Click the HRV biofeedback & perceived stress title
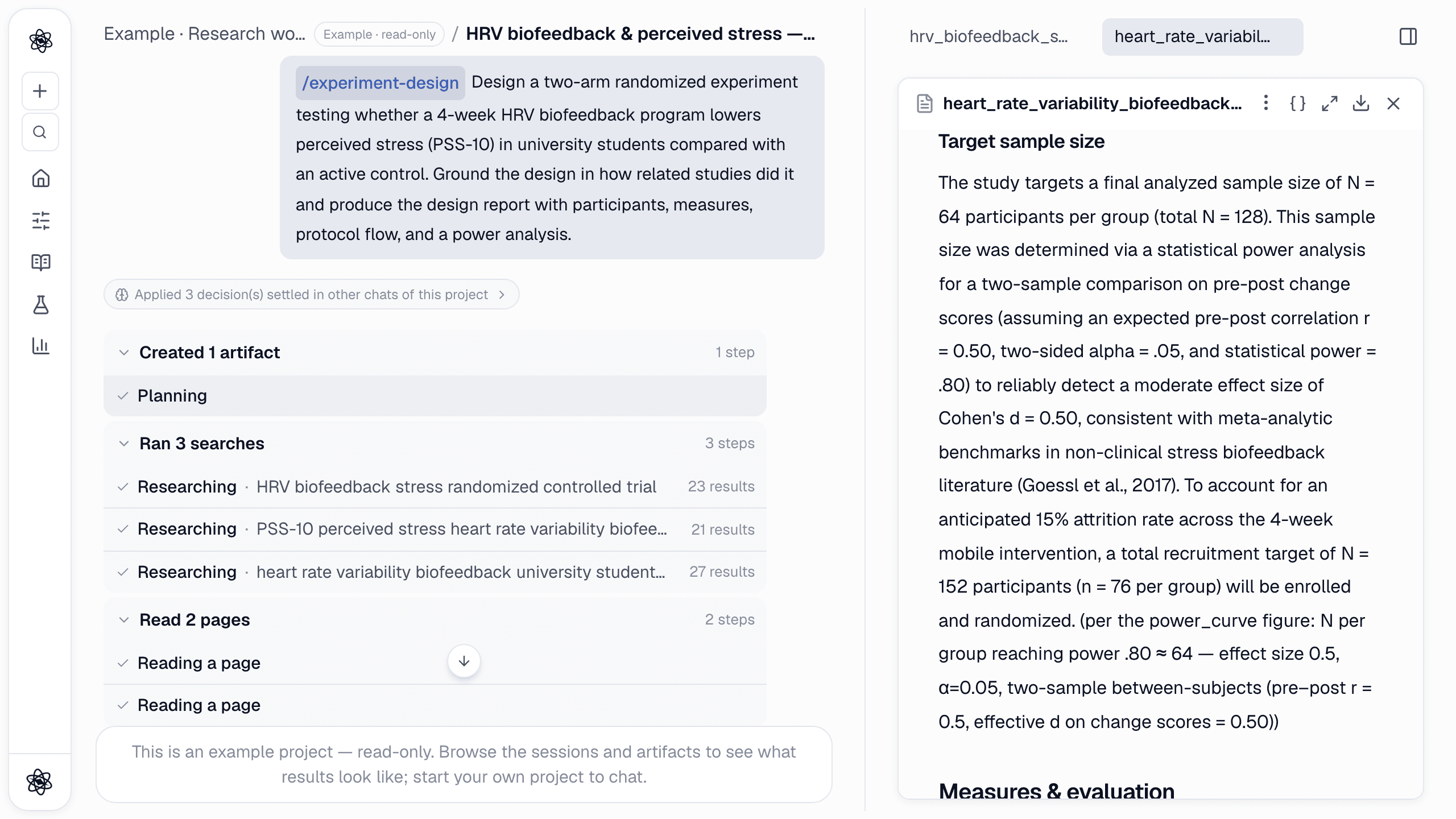The width and height of the screenshot is (1456, 819). [640, 34]
